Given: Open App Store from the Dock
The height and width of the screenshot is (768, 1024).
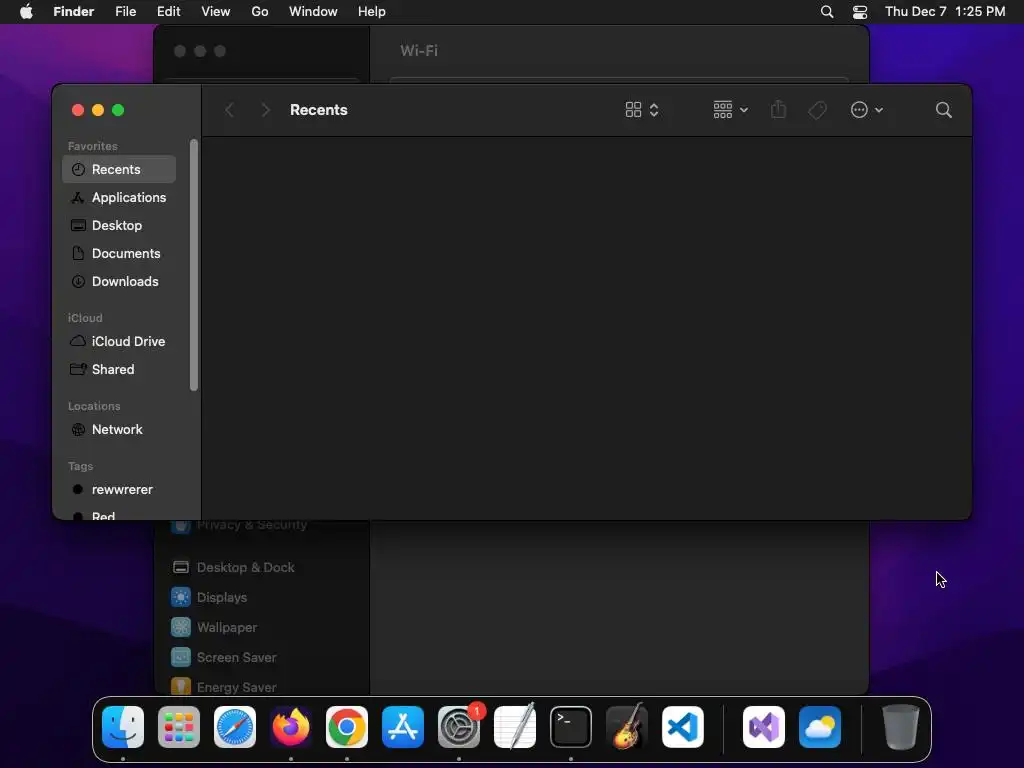Looking at the screenshot, I should (403, 727).
